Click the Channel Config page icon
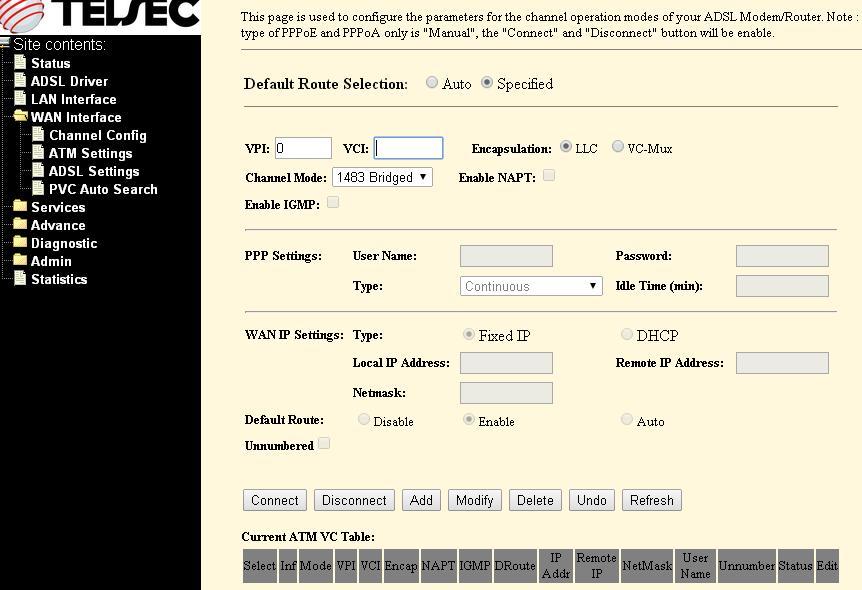Image resolution: width=862 pixels, height=590 pixels. tap(38, 134)
